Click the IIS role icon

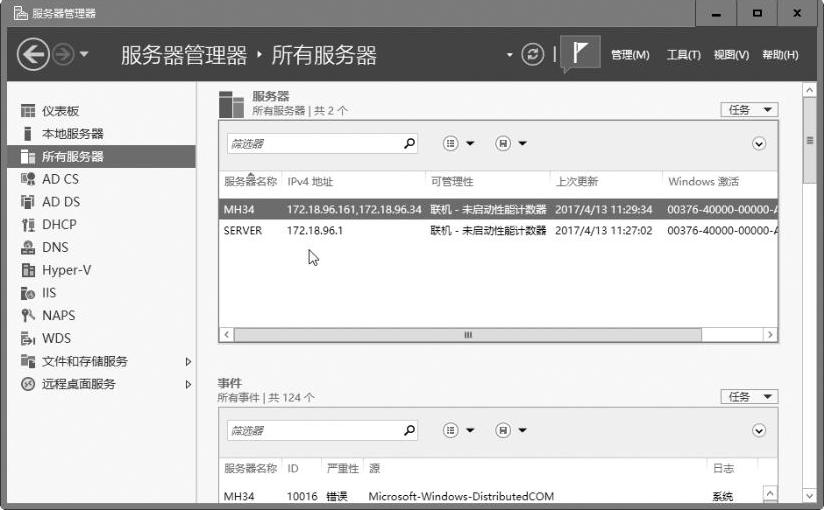pos(28,293)
